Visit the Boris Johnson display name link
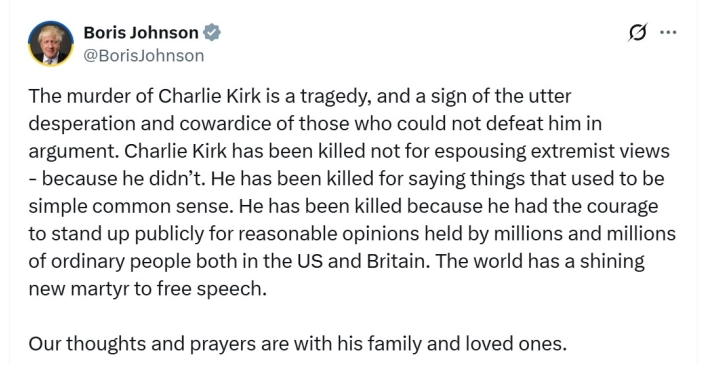This screenshot has height=365, width=704. coord(141,33)
